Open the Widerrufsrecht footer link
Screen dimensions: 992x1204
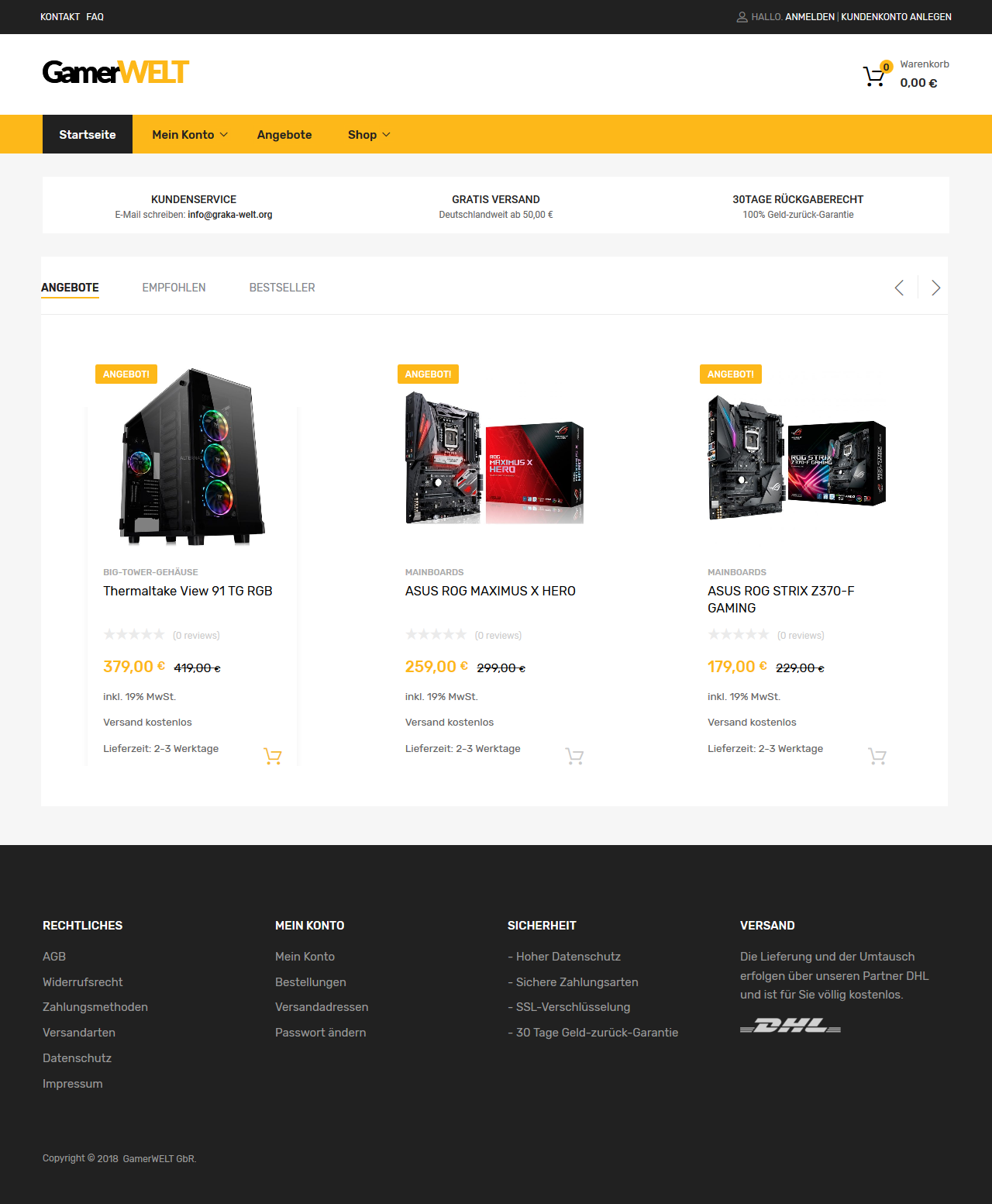point(83,982)
